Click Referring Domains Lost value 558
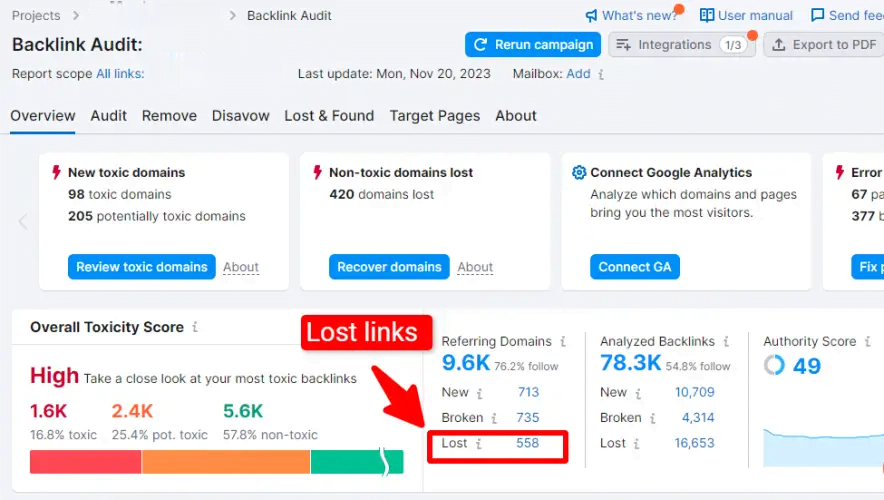Screen dimensions: 884x500 [x=528, y=443]
